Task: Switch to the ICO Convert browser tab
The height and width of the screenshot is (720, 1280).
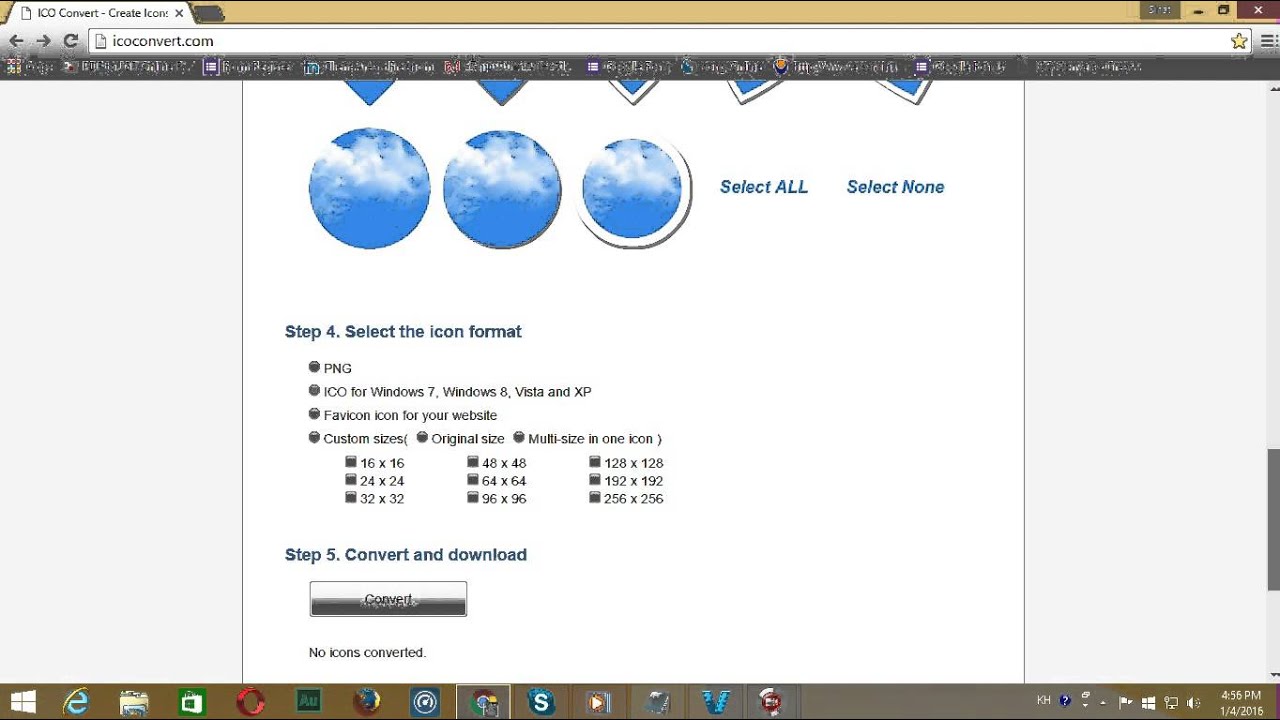Action: click(90, 14)
